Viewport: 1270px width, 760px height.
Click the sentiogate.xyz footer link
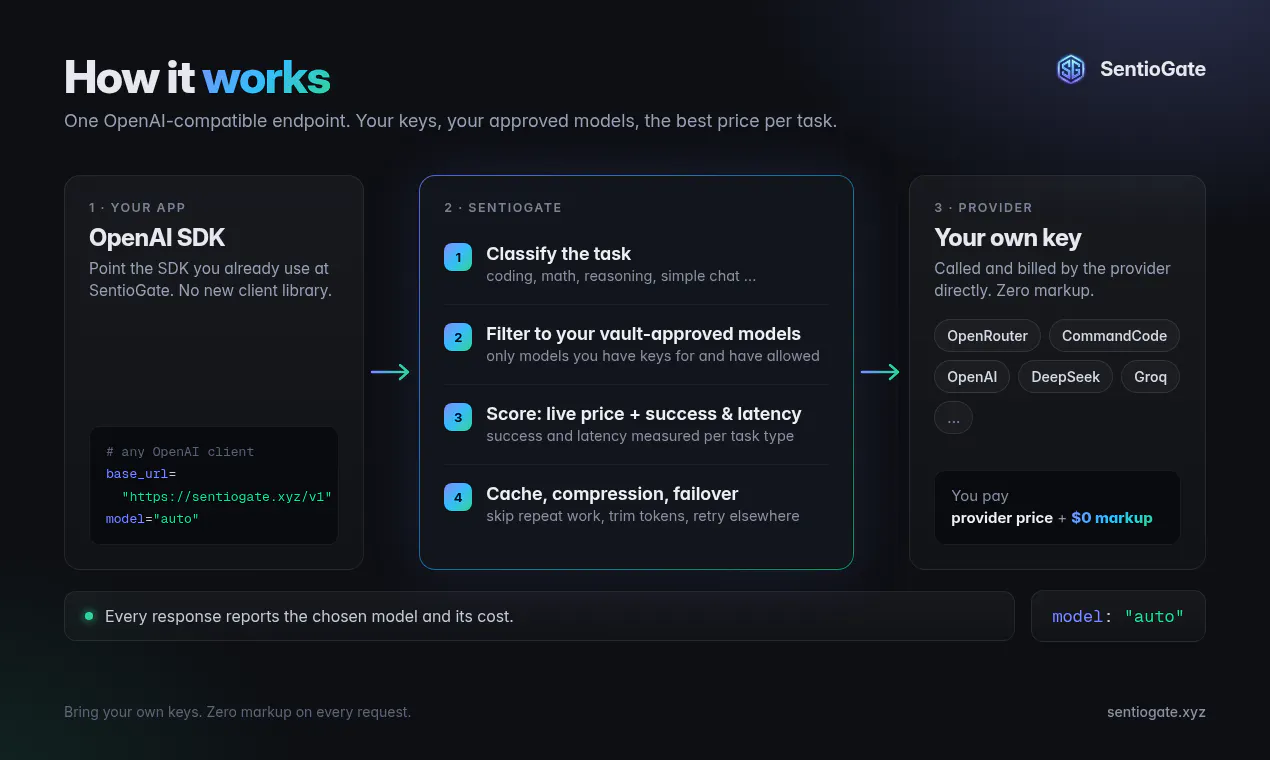point(1156,712)
